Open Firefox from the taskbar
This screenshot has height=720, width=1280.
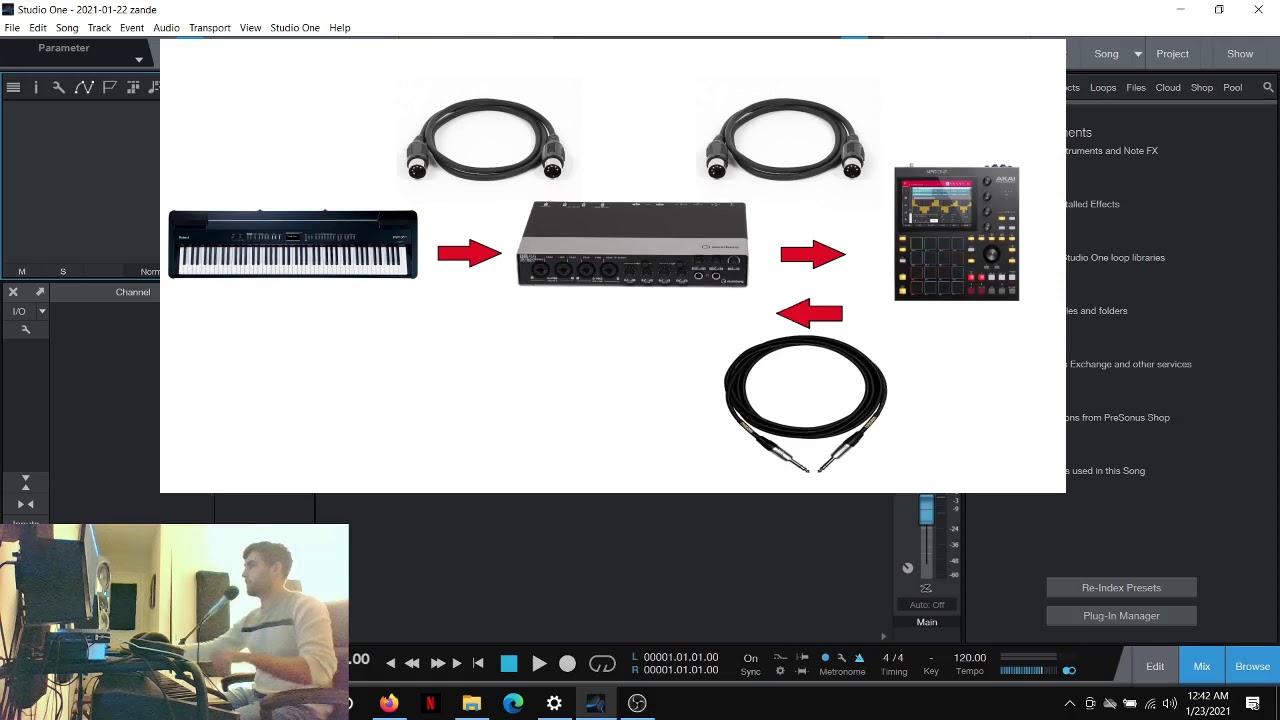tap(389, 703)
